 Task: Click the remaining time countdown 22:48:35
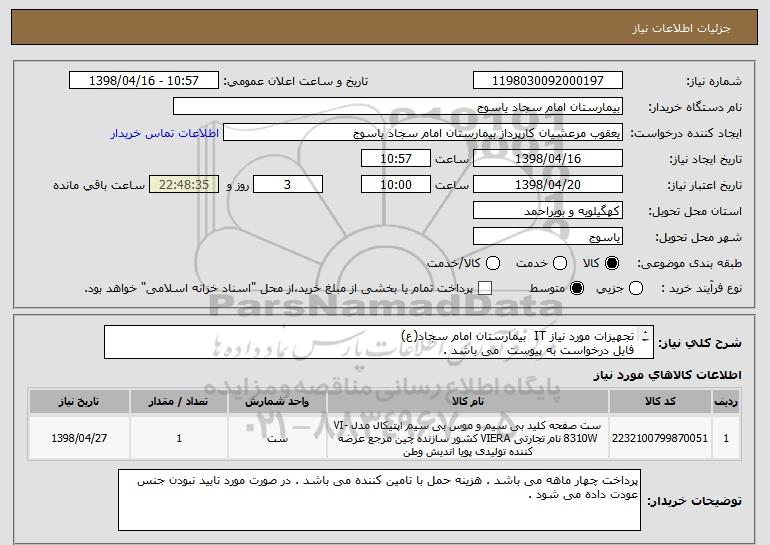click(x=184, y=185)
